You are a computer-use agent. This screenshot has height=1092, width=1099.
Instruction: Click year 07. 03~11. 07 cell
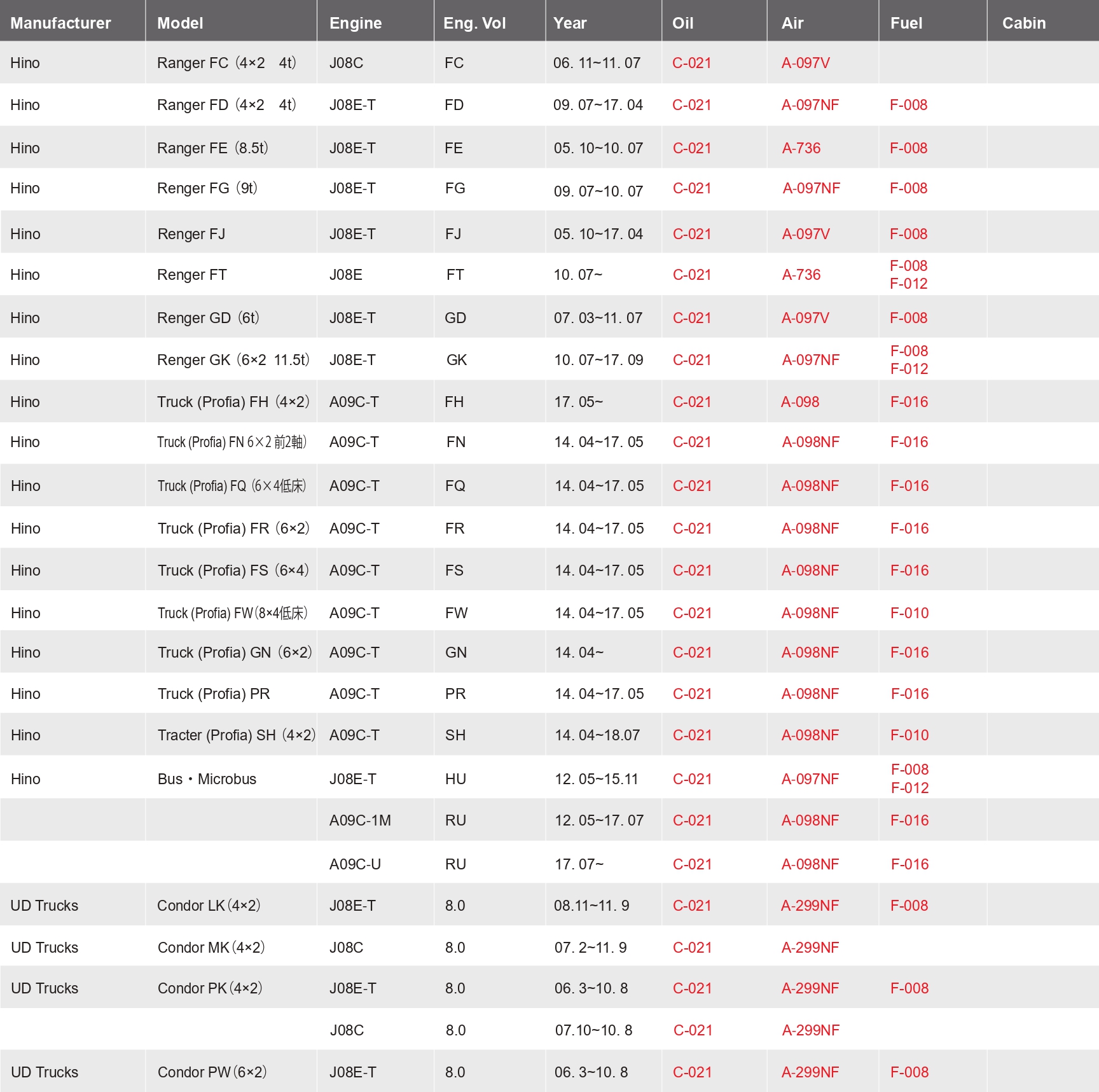click(x=598, y=318)
